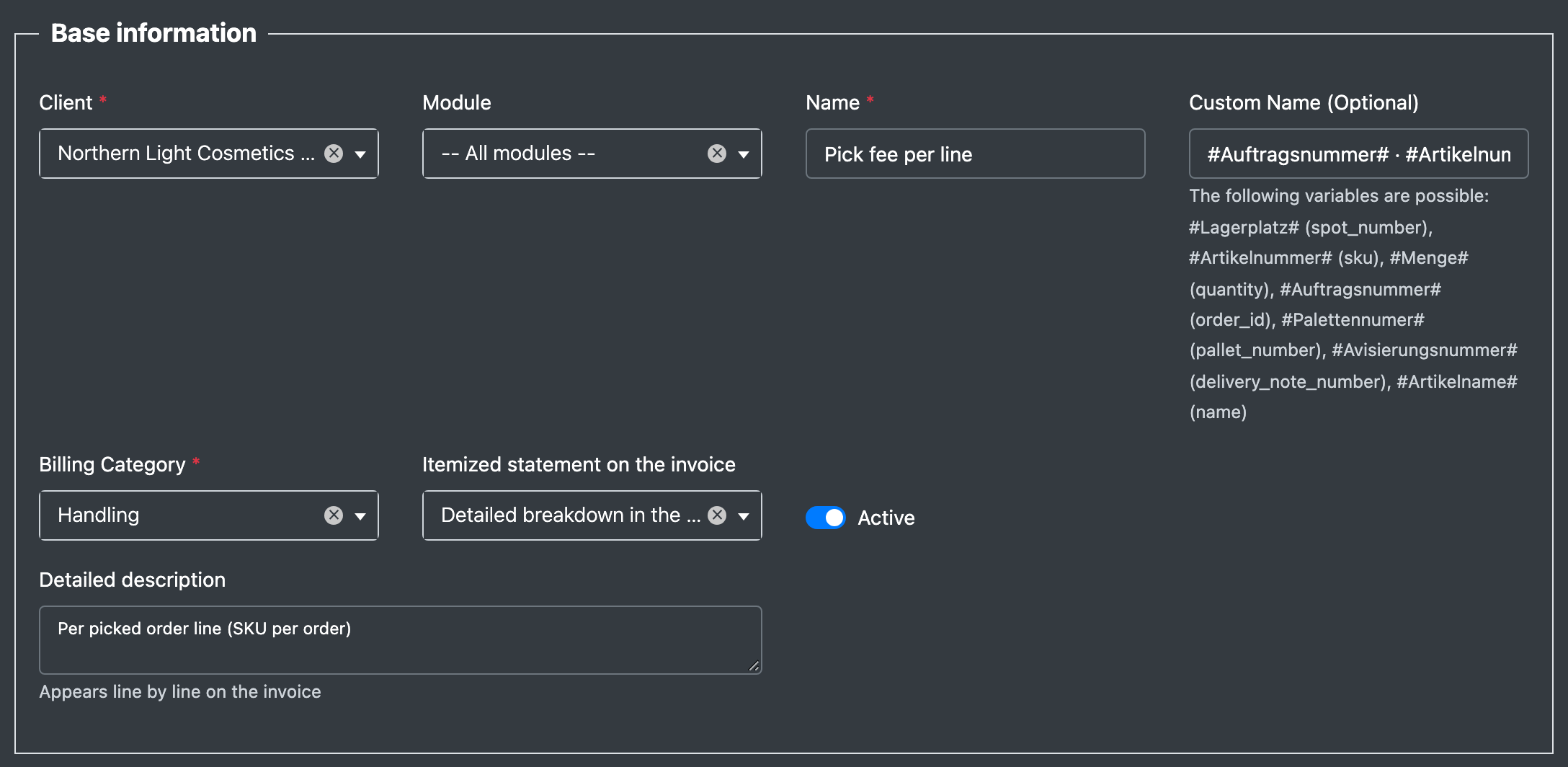Click the 'Active' label text
The width and height of the screenshot is (1568, 767).
click(x=886, y=518)
